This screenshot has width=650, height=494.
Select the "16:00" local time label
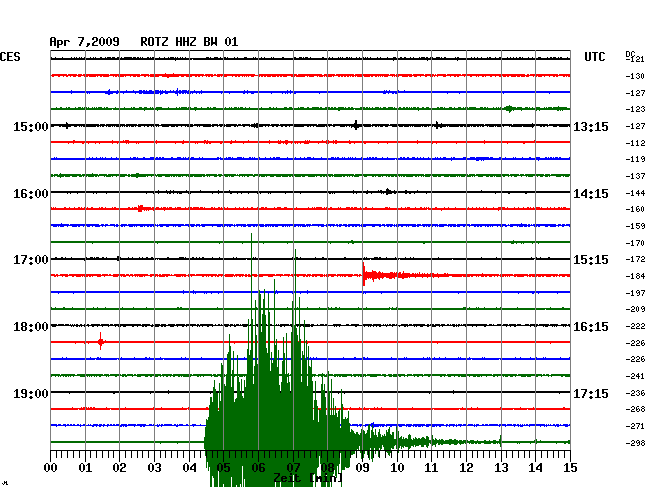pyautogui.click(x=31, y=194)
